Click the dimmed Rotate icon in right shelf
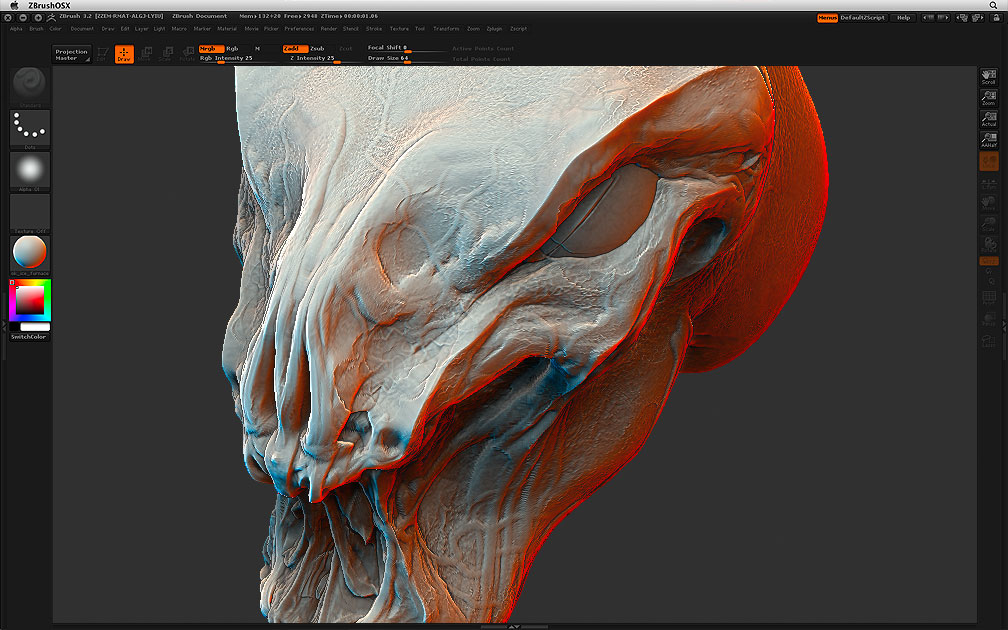This screenshot has width=1008, height=630. pyautogui.click(x=989, y=245)
